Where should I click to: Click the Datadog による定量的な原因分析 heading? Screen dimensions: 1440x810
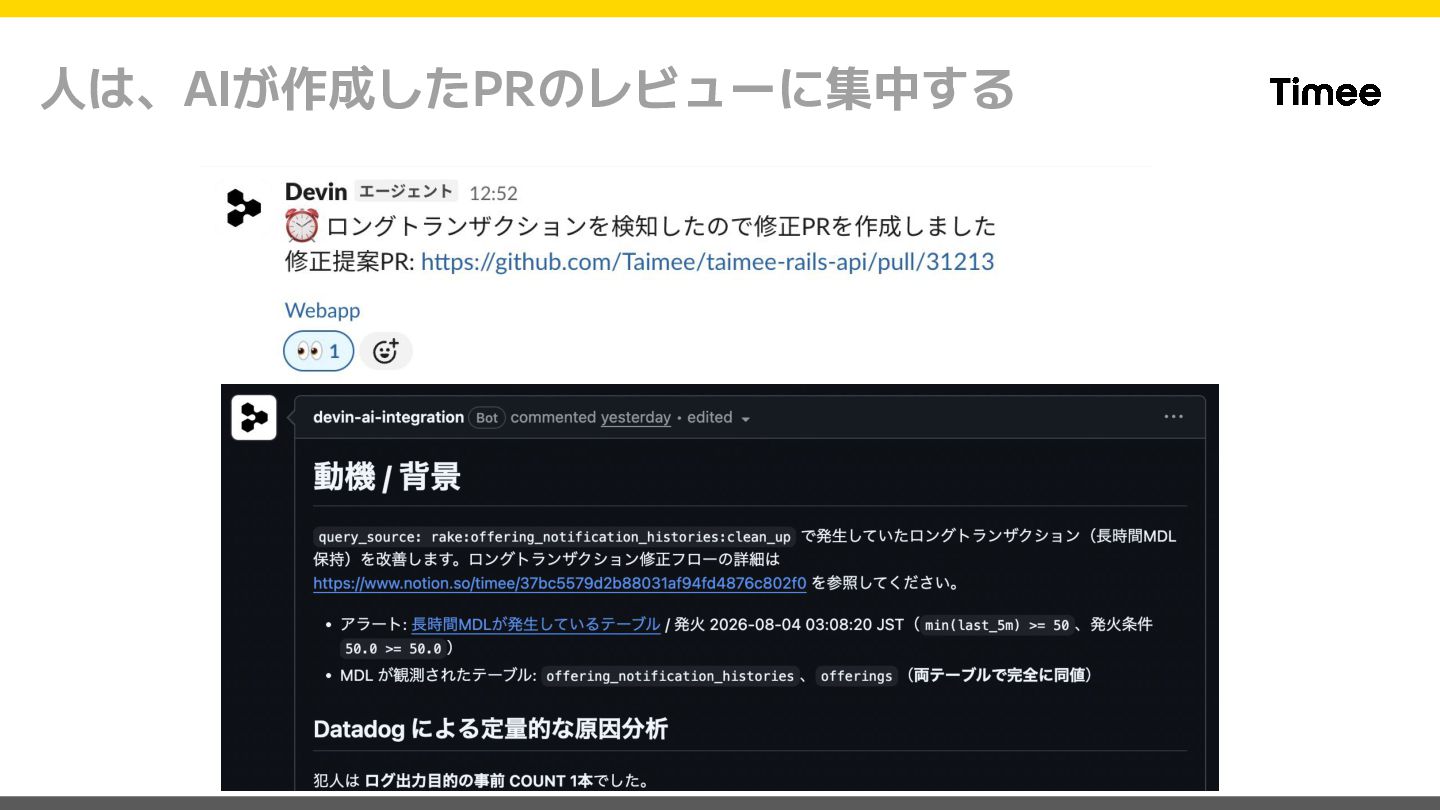(490, 729)
